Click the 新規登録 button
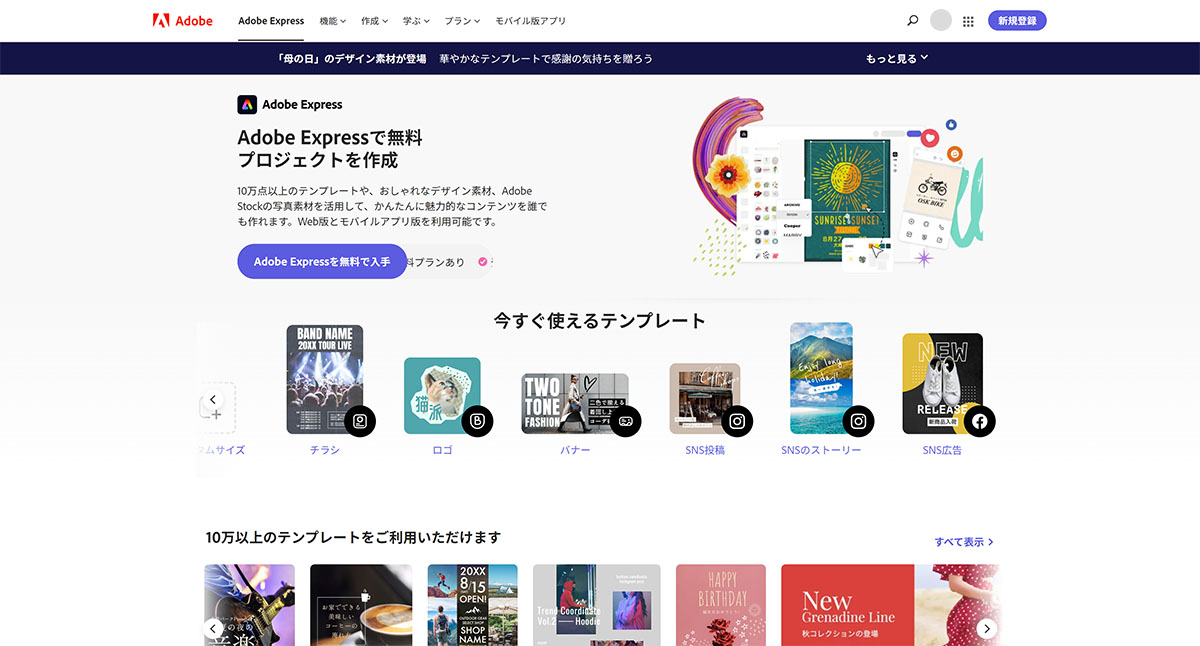1200x646 pixels. pyautogui.click(x=1017, y=20)
